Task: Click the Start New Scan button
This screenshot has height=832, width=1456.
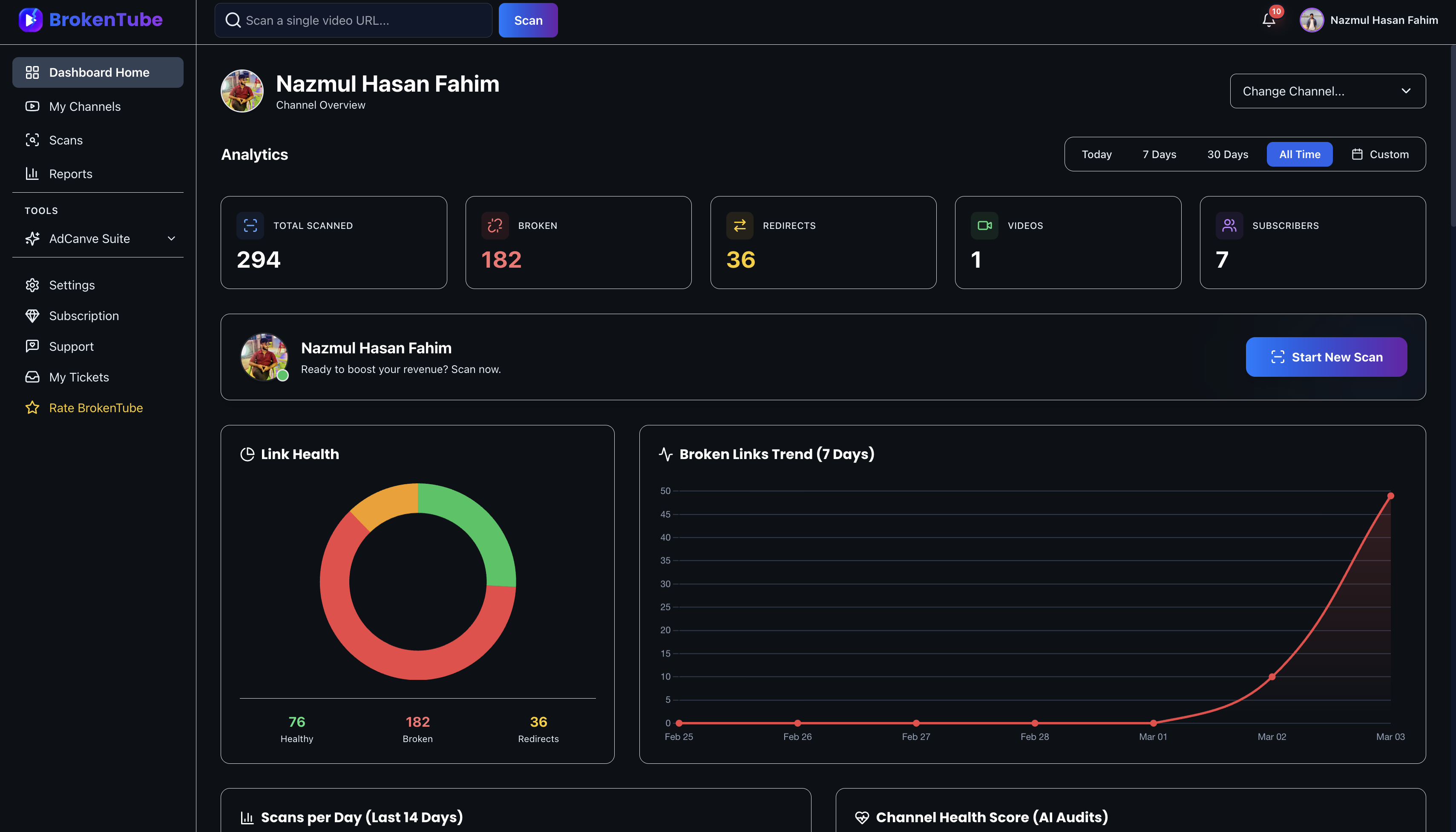Action: [1326, 357]
